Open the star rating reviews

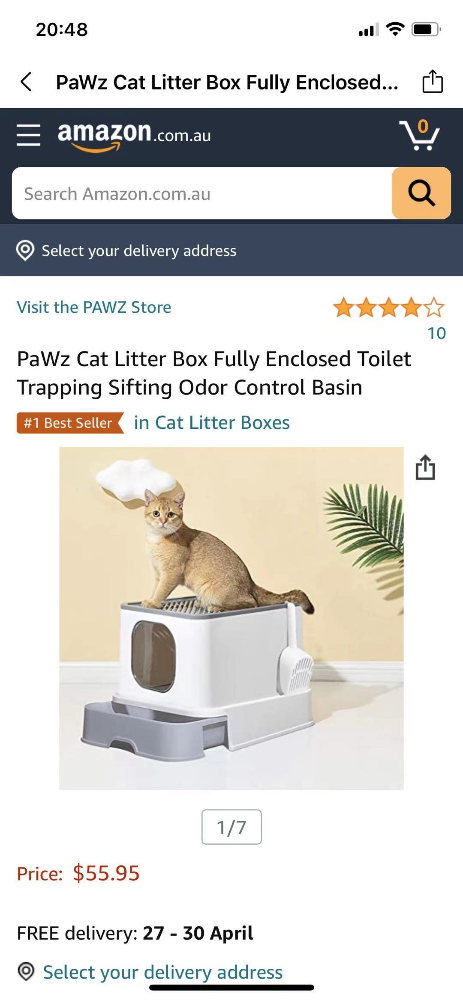pyautogui.click(x=388, y=307)
